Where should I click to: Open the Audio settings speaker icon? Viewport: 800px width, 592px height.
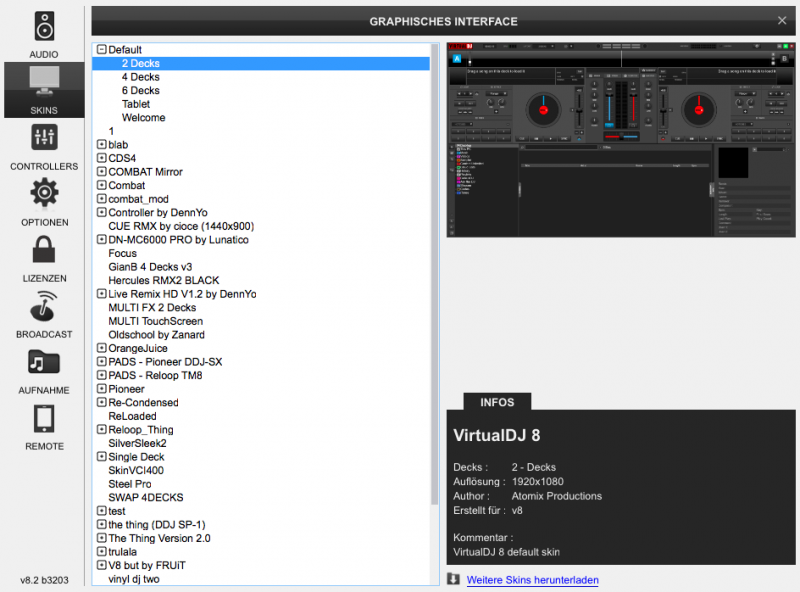tap(44, 26)
